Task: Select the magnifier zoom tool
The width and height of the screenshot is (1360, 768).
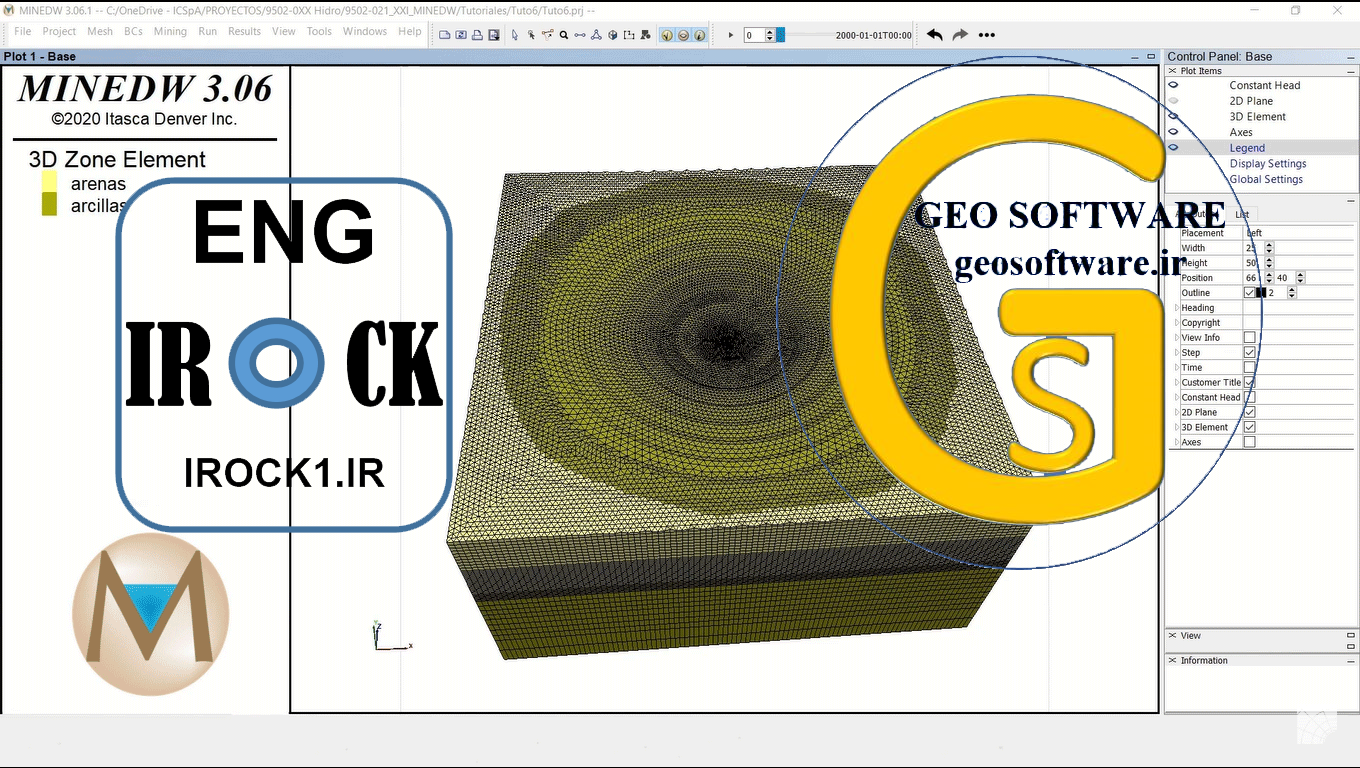Action: [x=564, y=34]
